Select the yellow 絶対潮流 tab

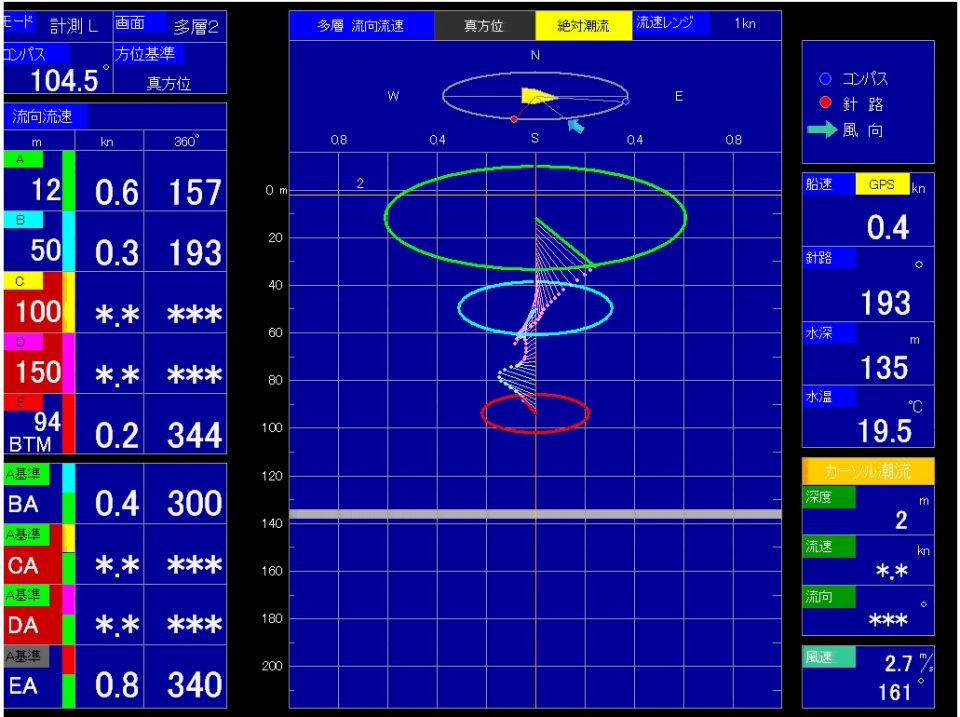(x=583, y=25)
